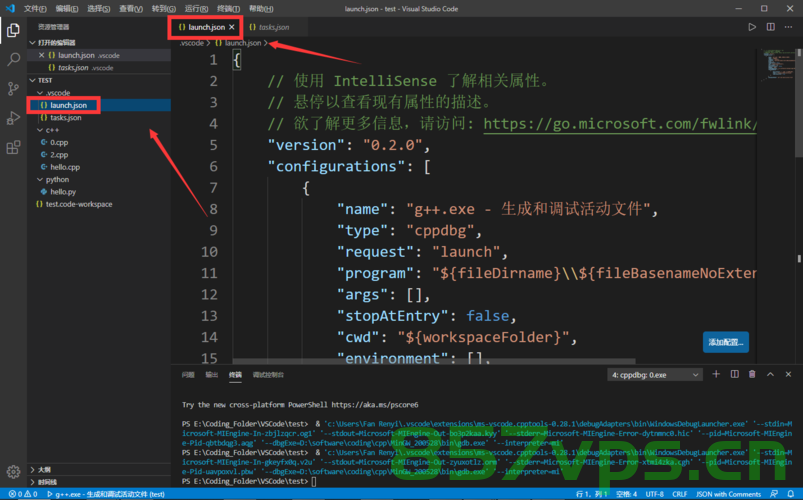Open the go.microsoft.com fwlink URL

point(620,123)
